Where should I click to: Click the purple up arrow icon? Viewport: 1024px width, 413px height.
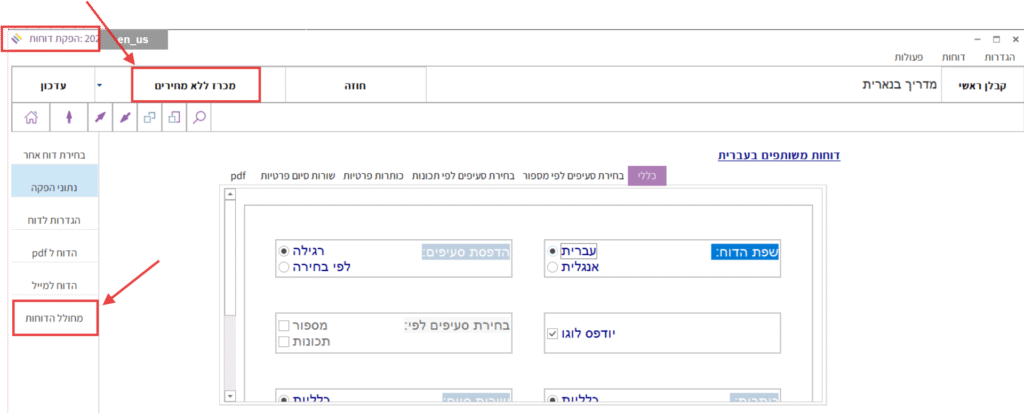point(69,117)
